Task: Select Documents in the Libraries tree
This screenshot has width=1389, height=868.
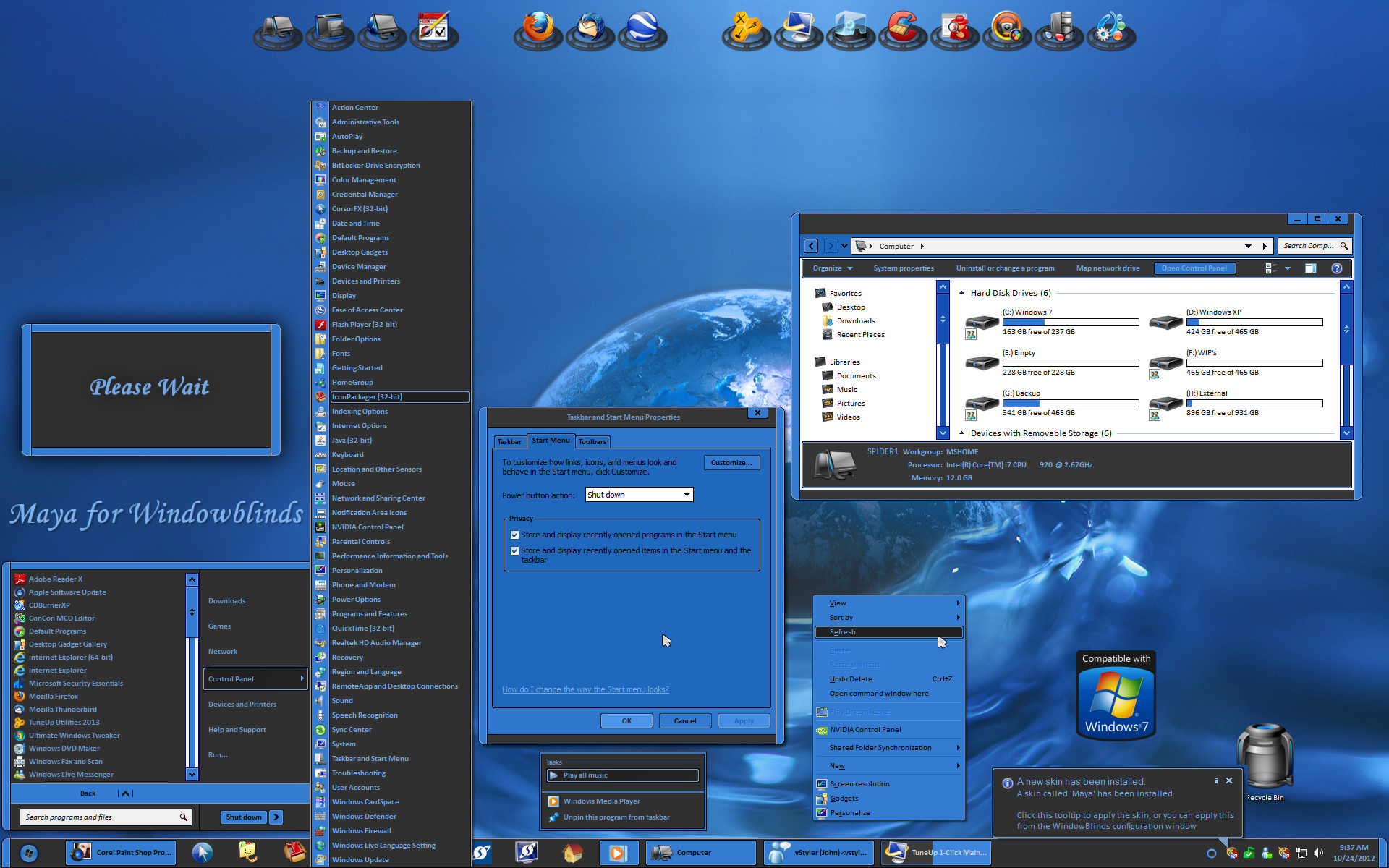Action: [856, 376]
